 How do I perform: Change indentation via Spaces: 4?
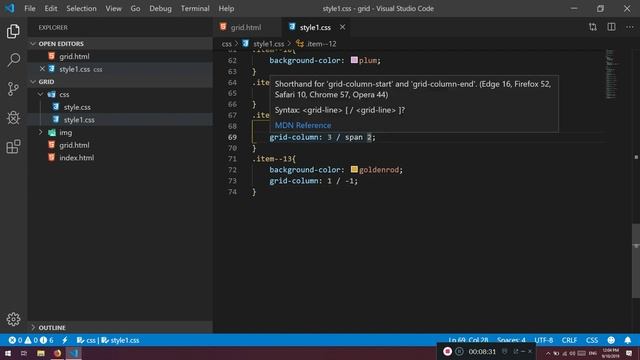[511, 340]
